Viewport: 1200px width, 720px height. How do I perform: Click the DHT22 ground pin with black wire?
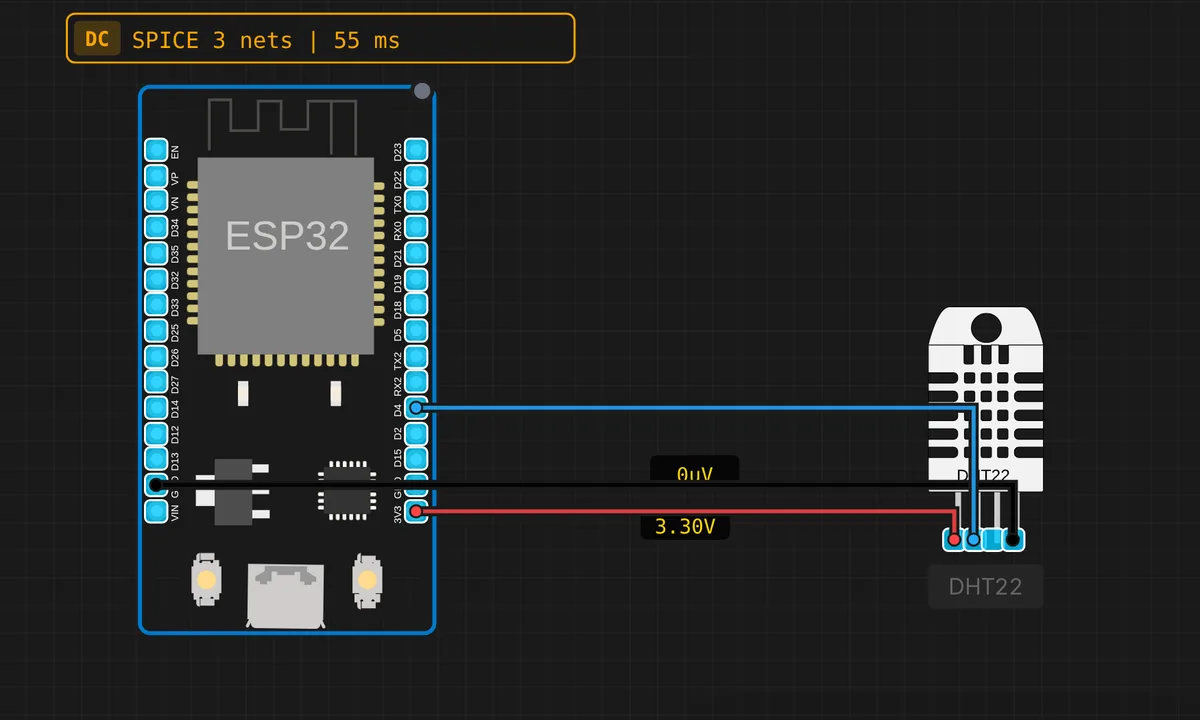pyautogui.click(x=1013, y=539)
